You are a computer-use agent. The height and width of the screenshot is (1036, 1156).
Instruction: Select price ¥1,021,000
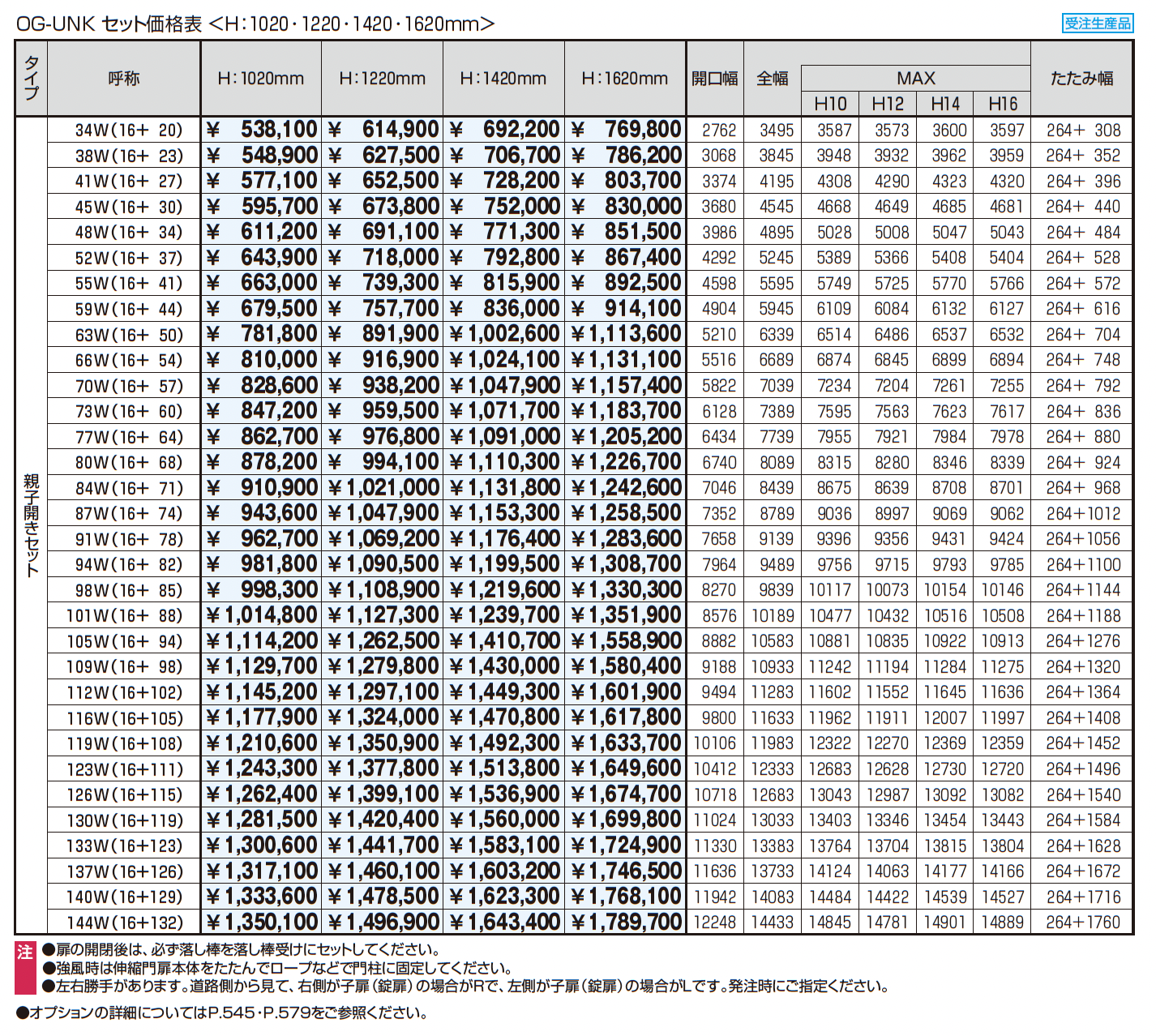coord(383,488)
